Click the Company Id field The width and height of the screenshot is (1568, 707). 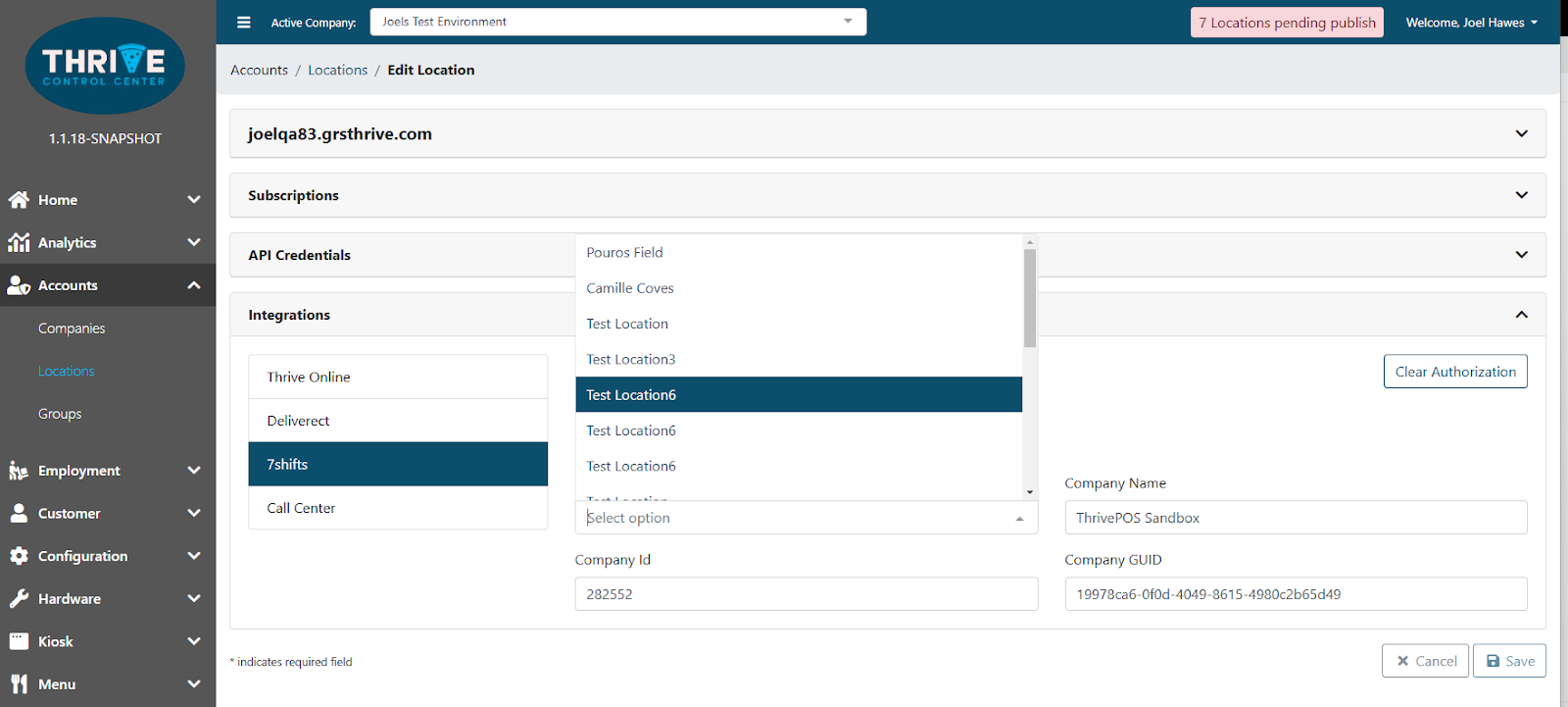pos(806,594)
